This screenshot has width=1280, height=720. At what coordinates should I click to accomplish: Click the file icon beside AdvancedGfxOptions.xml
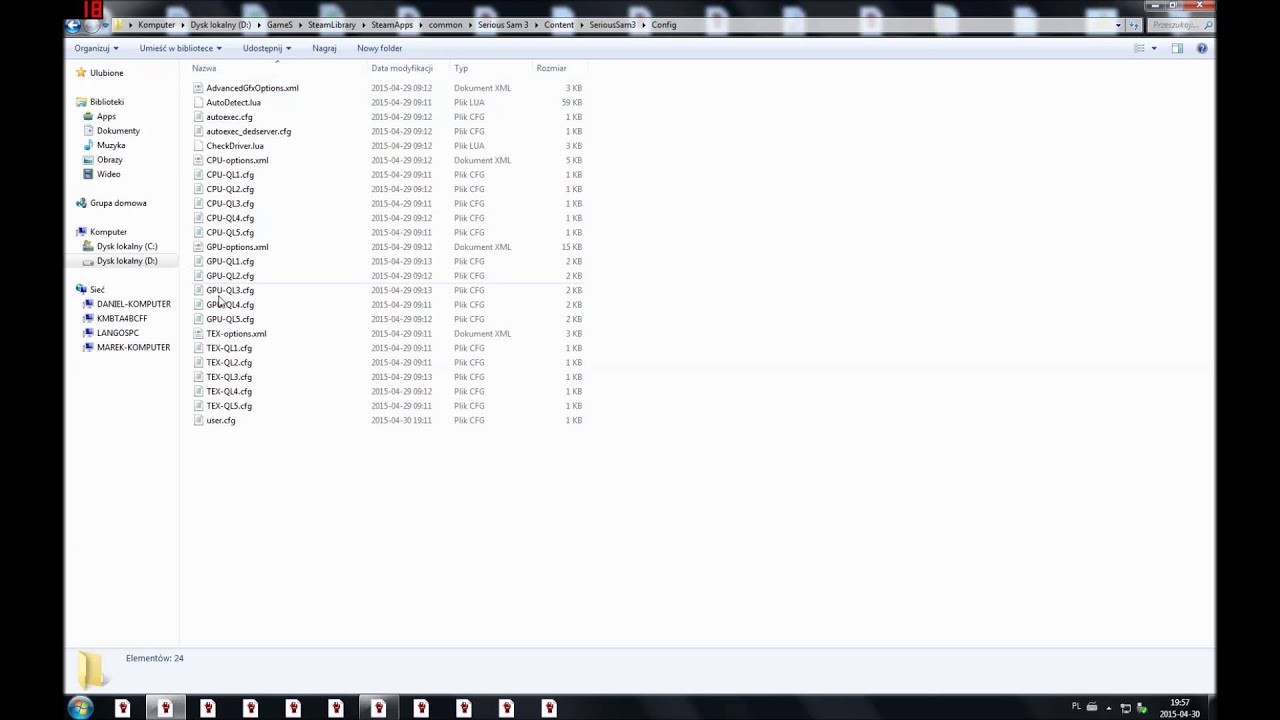(x=198, y=88)
